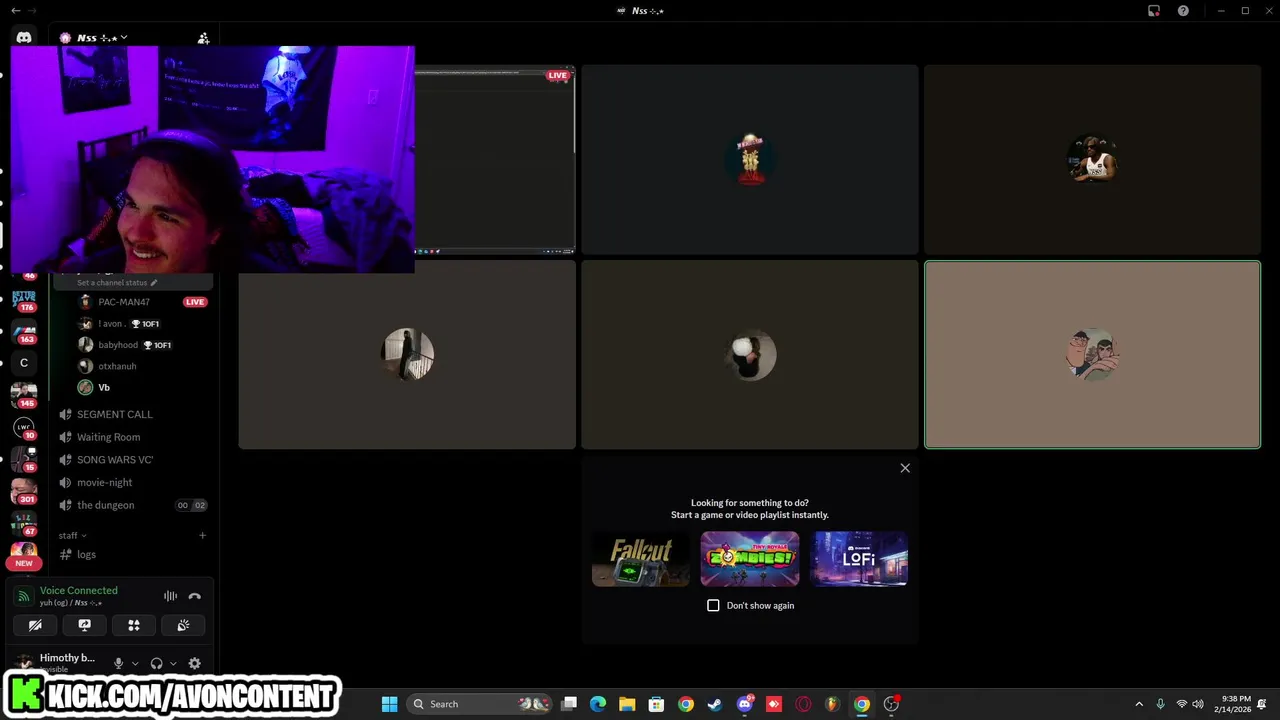Launch the Zombies game thumbnail
Image resolution: width=1280 pixels, height=720 pixels.
750,559
